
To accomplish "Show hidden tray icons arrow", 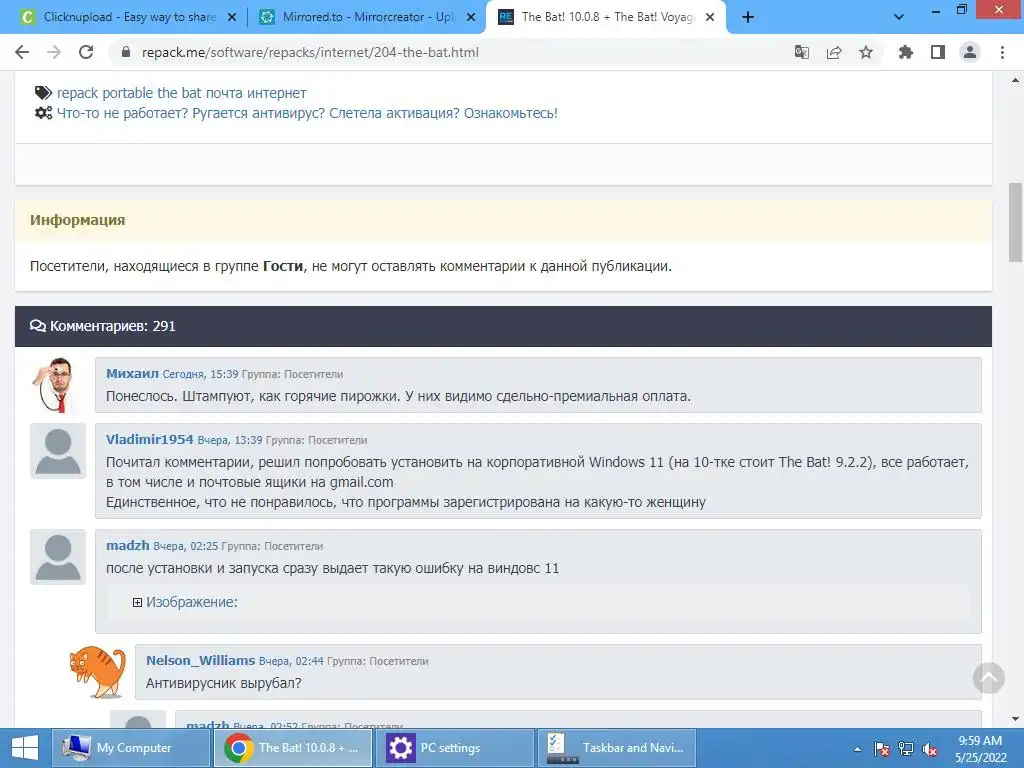I will (857, 749).
